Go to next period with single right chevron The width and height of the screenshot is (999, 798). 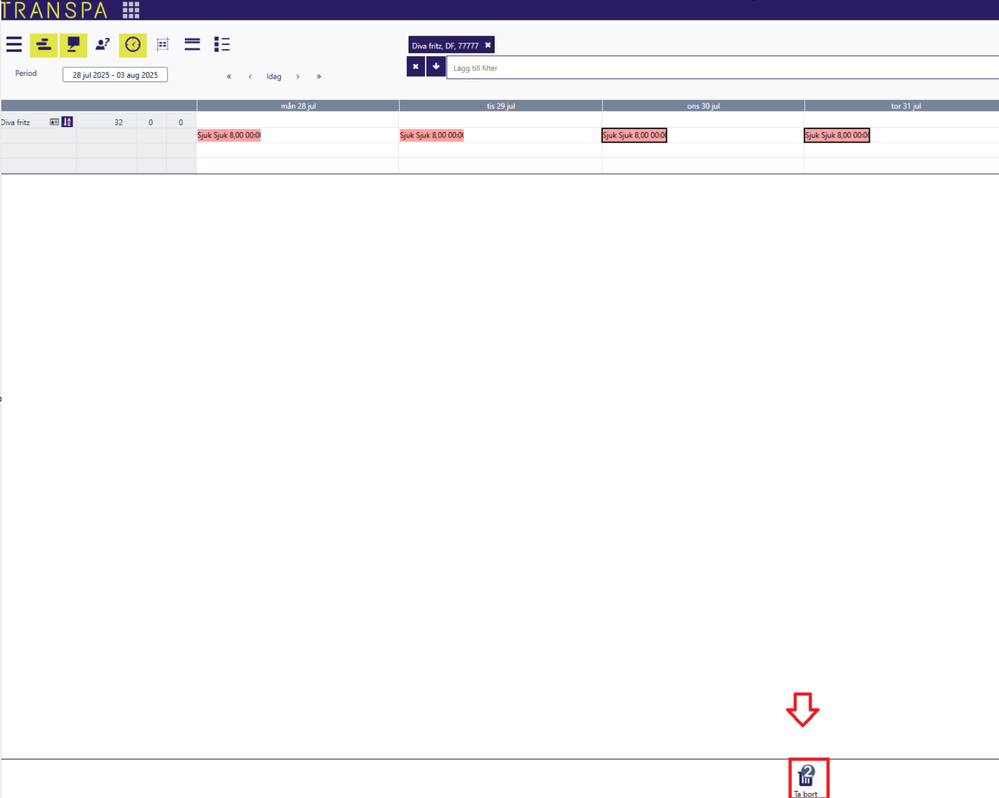(298, 76)
